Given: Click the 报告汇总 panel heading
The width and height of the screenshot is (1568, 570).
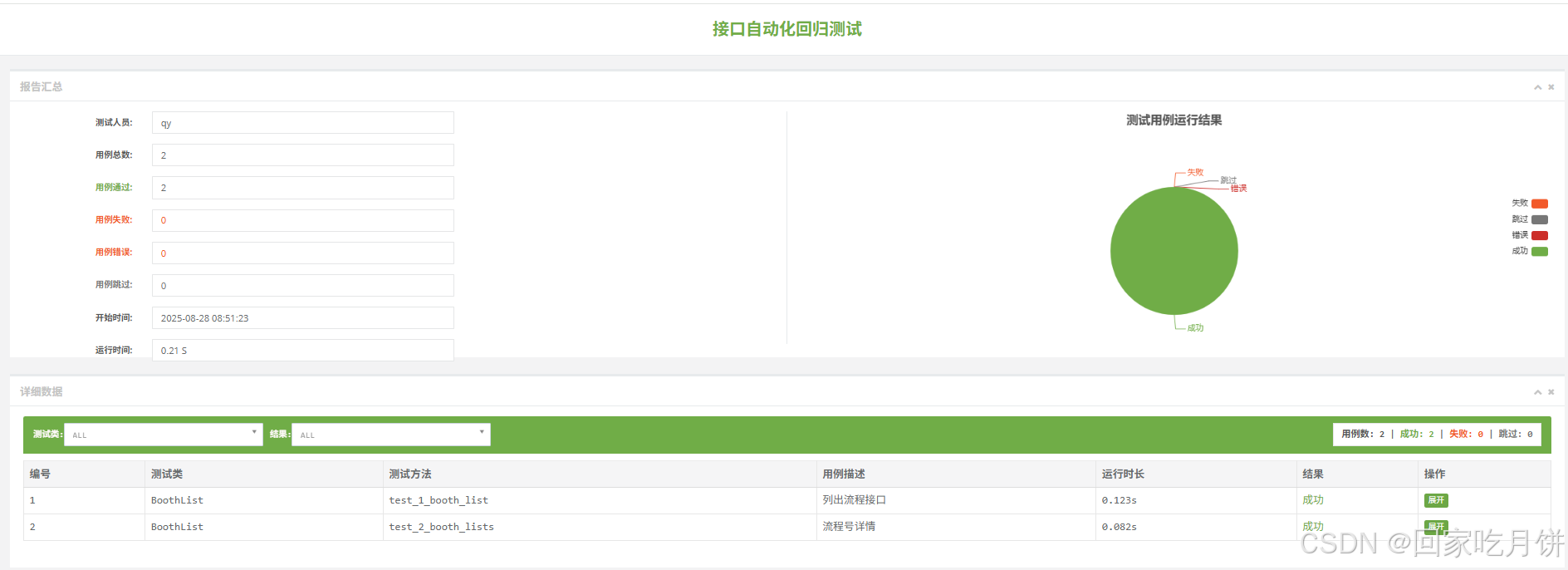Looking at the screenshot, I should [x=41, y=86].
